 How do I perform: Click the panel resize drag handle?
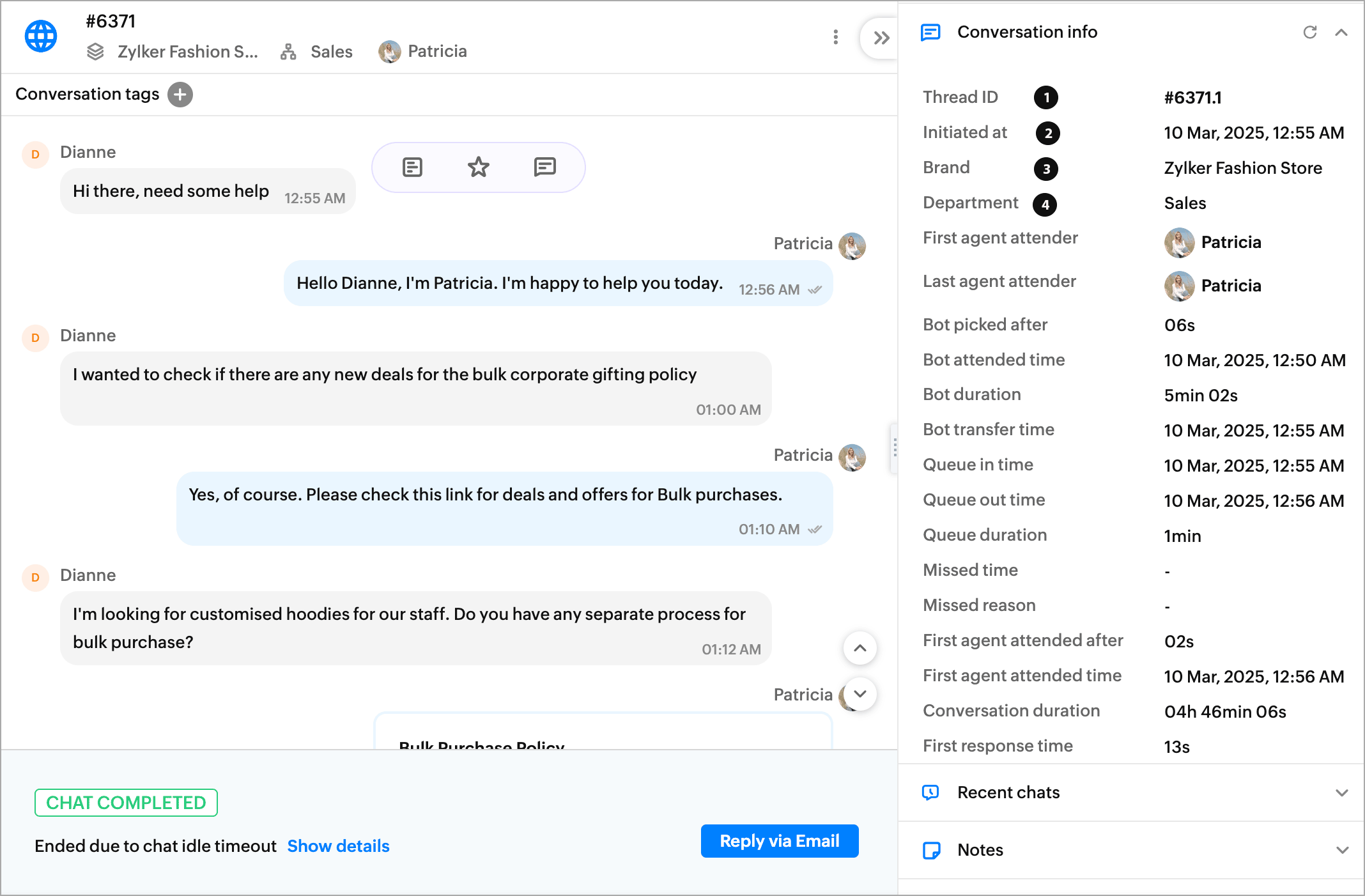[x=895, y=447]
